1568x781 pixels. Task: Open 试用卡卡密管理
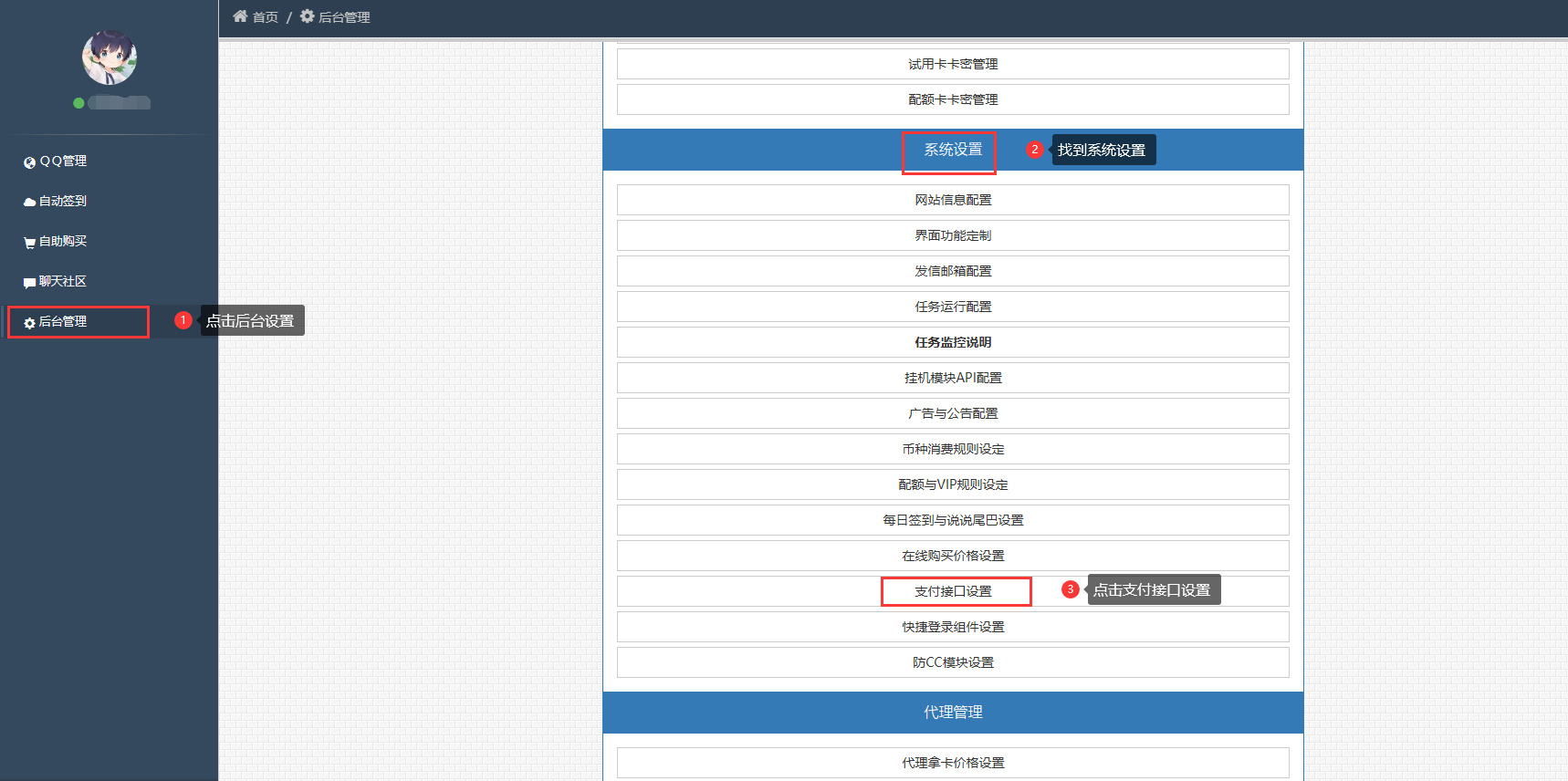[953, 64]
